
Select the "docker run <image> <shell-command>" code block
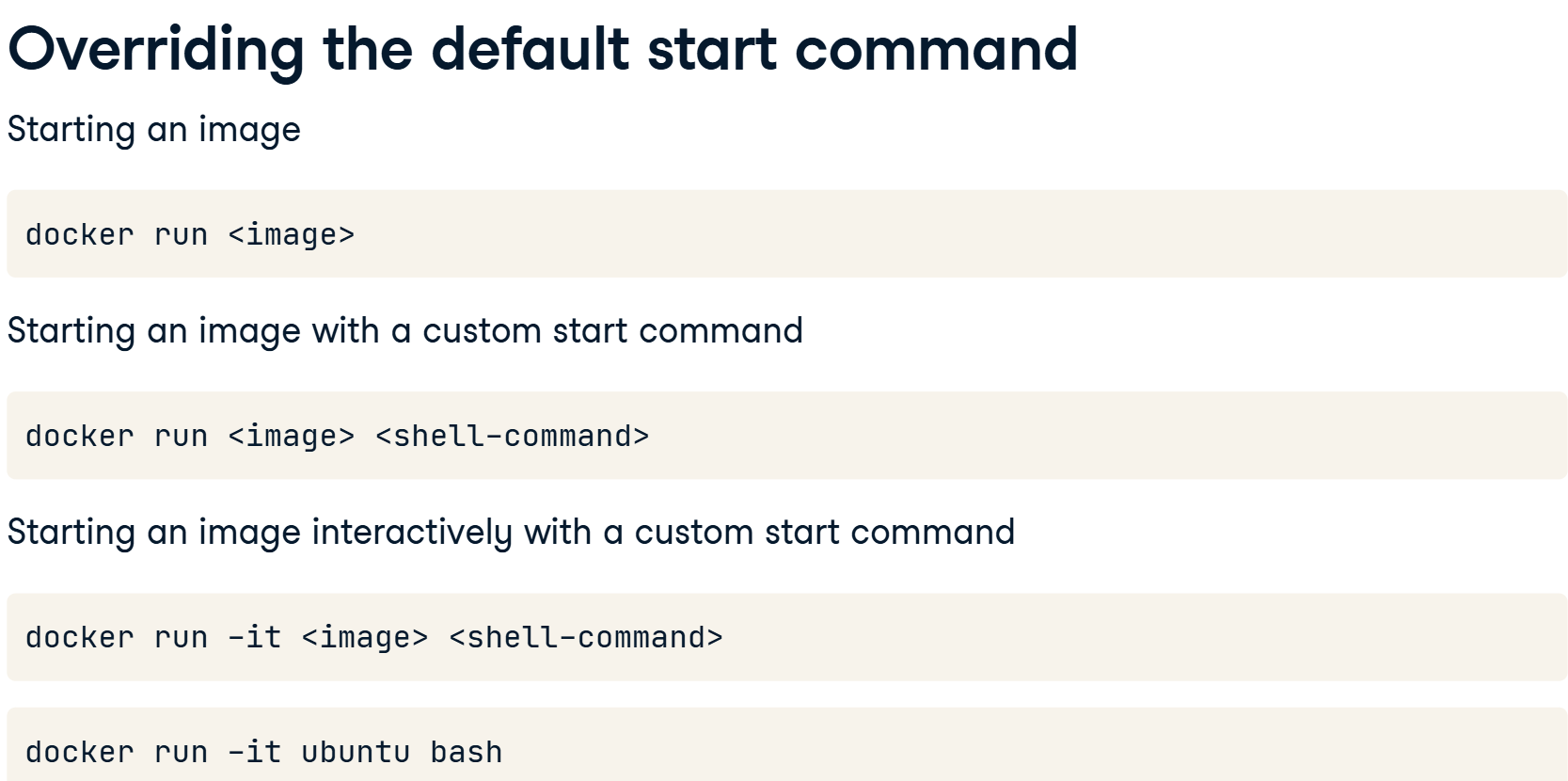787,436
